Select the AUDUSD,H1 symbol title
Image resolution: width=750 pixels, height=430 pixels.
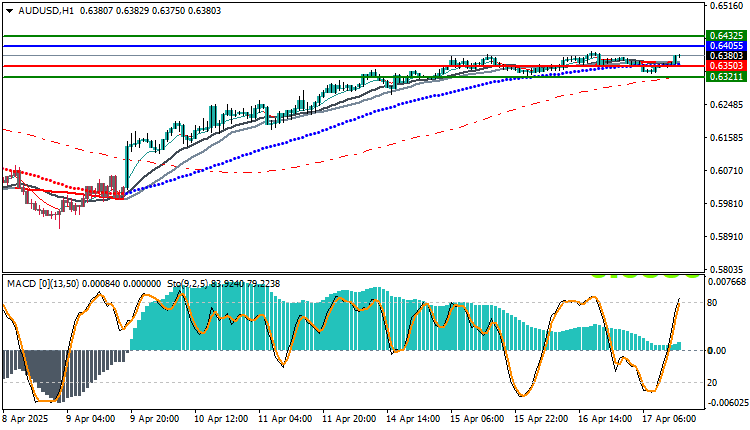pos(46,11)
